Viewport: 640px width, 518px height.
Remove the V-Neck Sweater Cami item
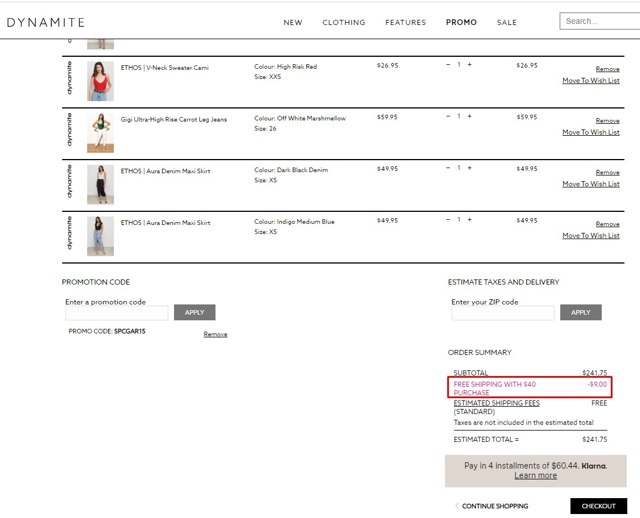pyautogui.click(x=607, y=69)
